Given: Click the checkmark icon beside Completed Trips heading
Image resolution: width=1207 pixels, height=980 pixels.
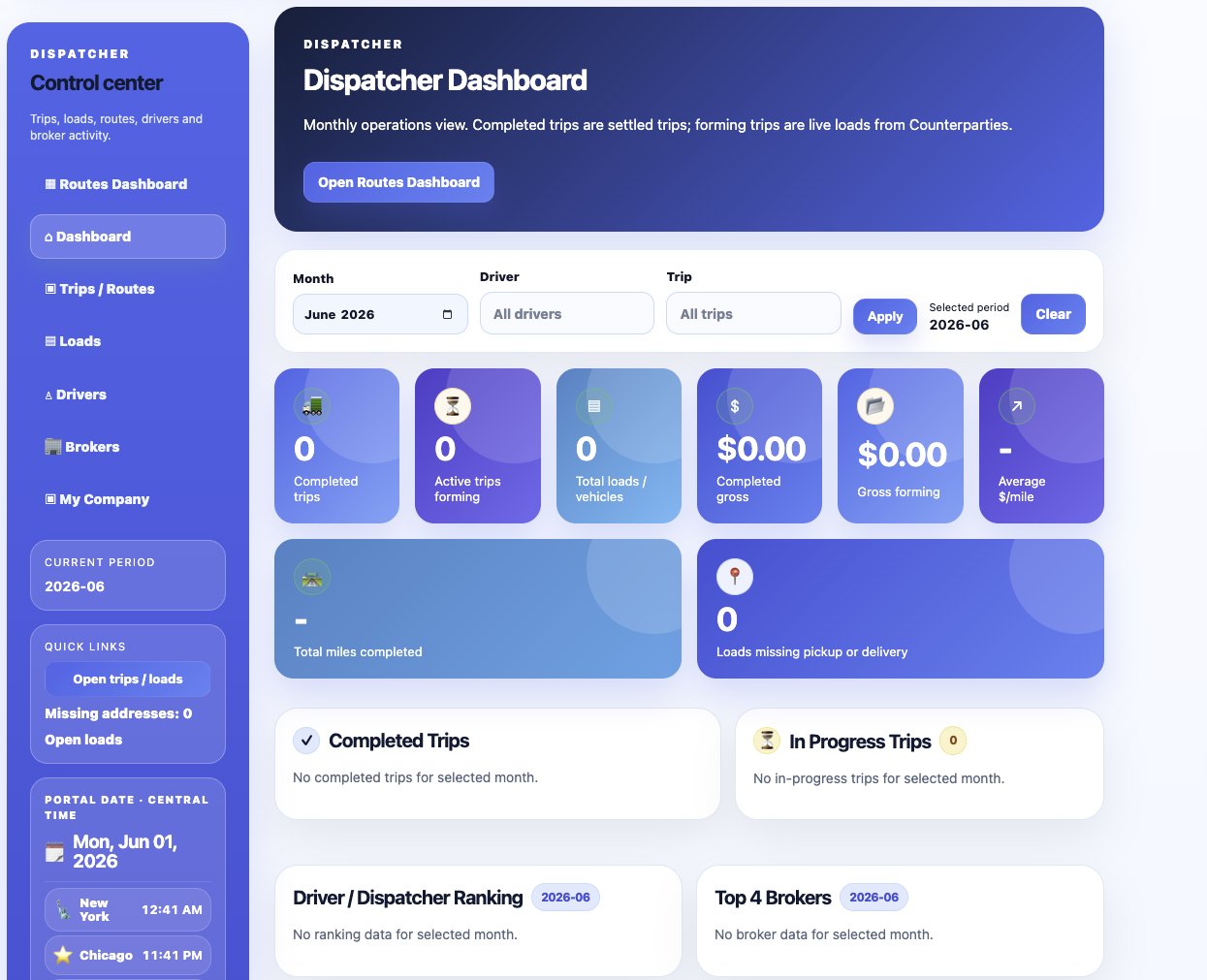Looking at the screenshot, I should pyautogui.click(x=306, y=741).
